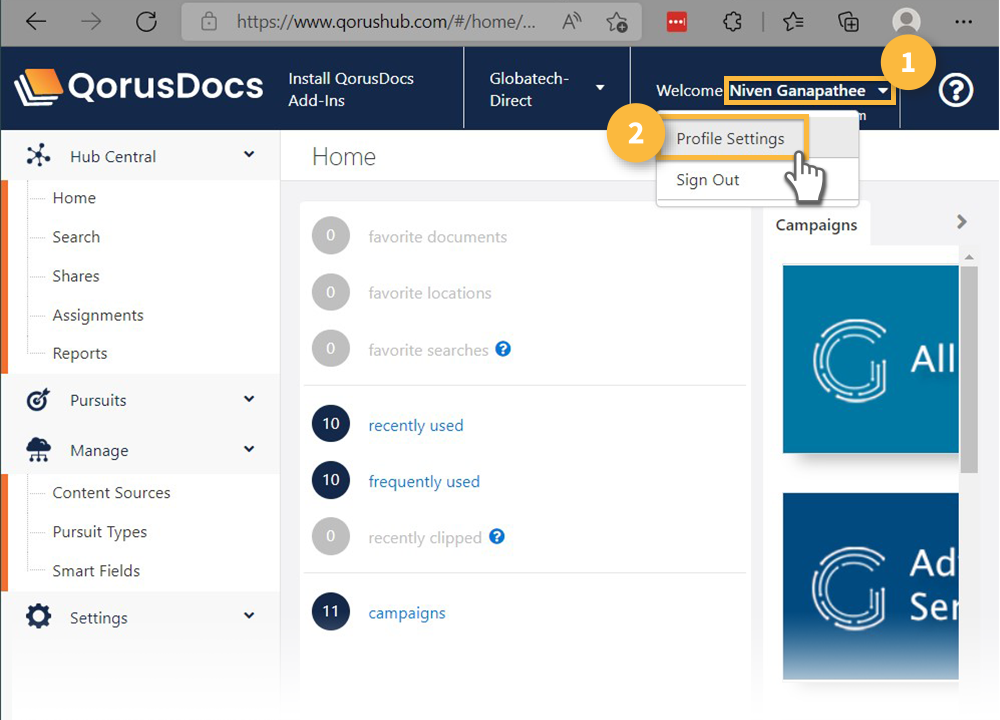Viewport: 1000px width, 720px height.
Task: Add page to favorites star icon
Action: pos(617,21)
